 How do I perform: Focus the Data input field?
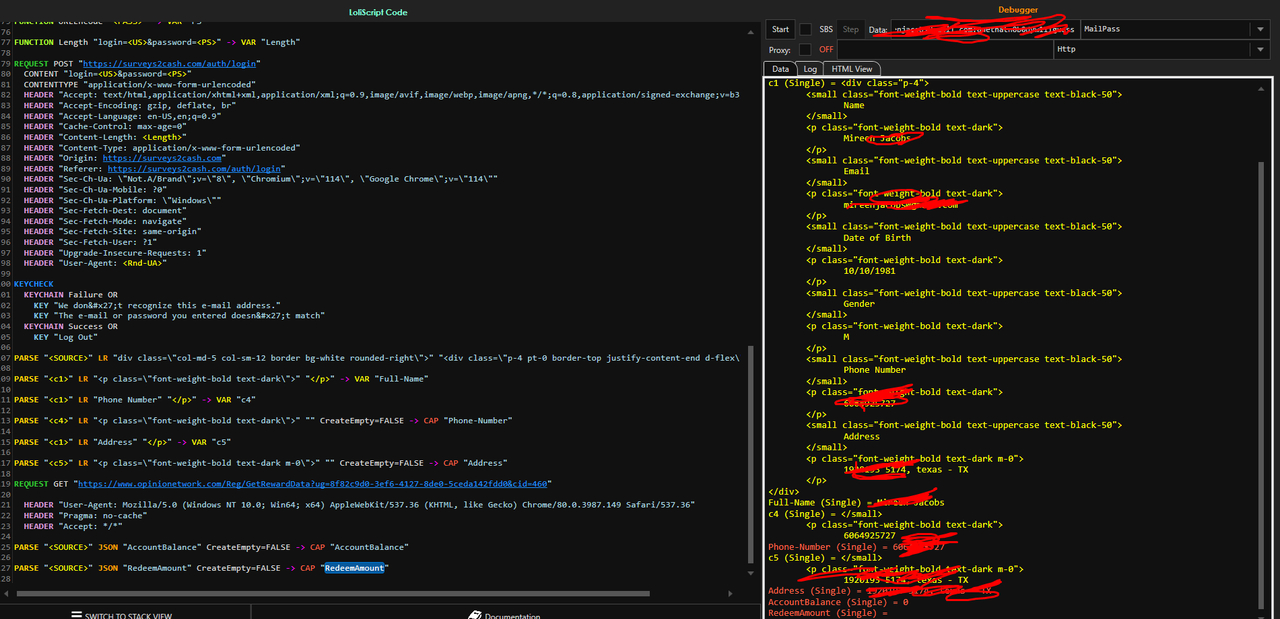click(985, 29)
